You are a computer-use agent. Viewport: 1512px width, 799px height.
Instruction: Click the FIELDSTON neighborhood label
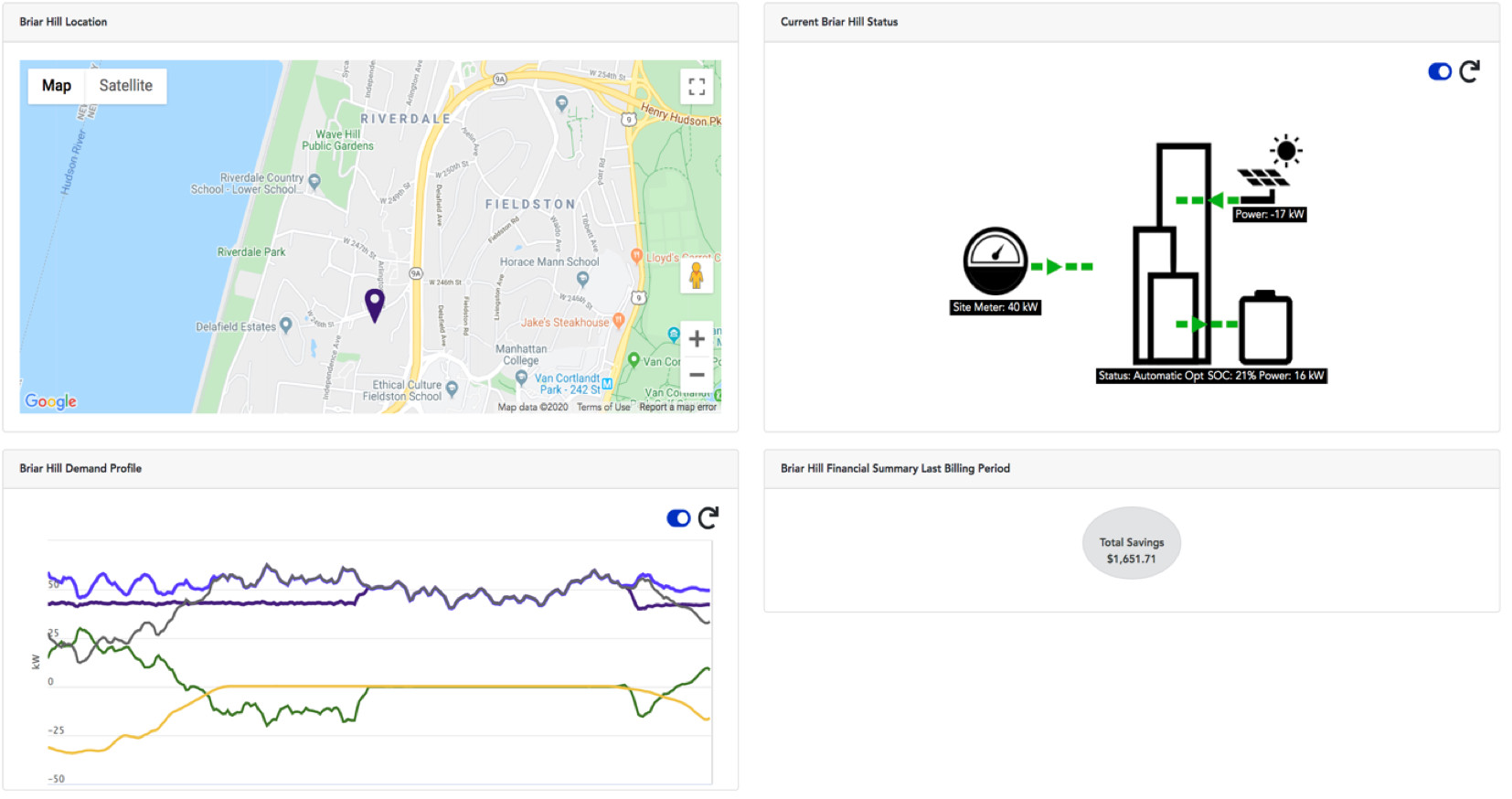pyautogui.click(x=531, y=205)
